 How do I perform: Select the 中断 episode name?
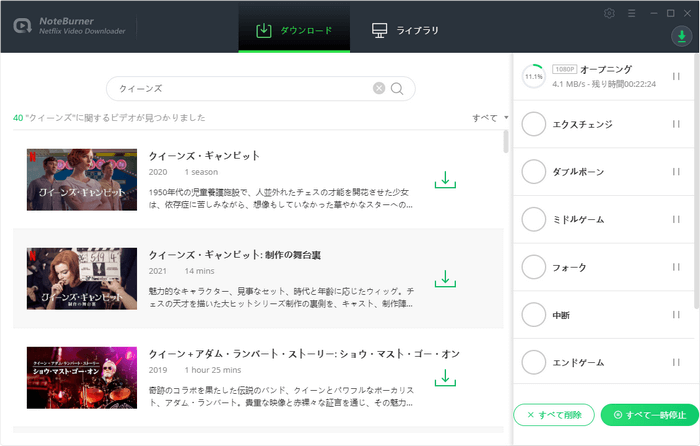pos(561,315)
